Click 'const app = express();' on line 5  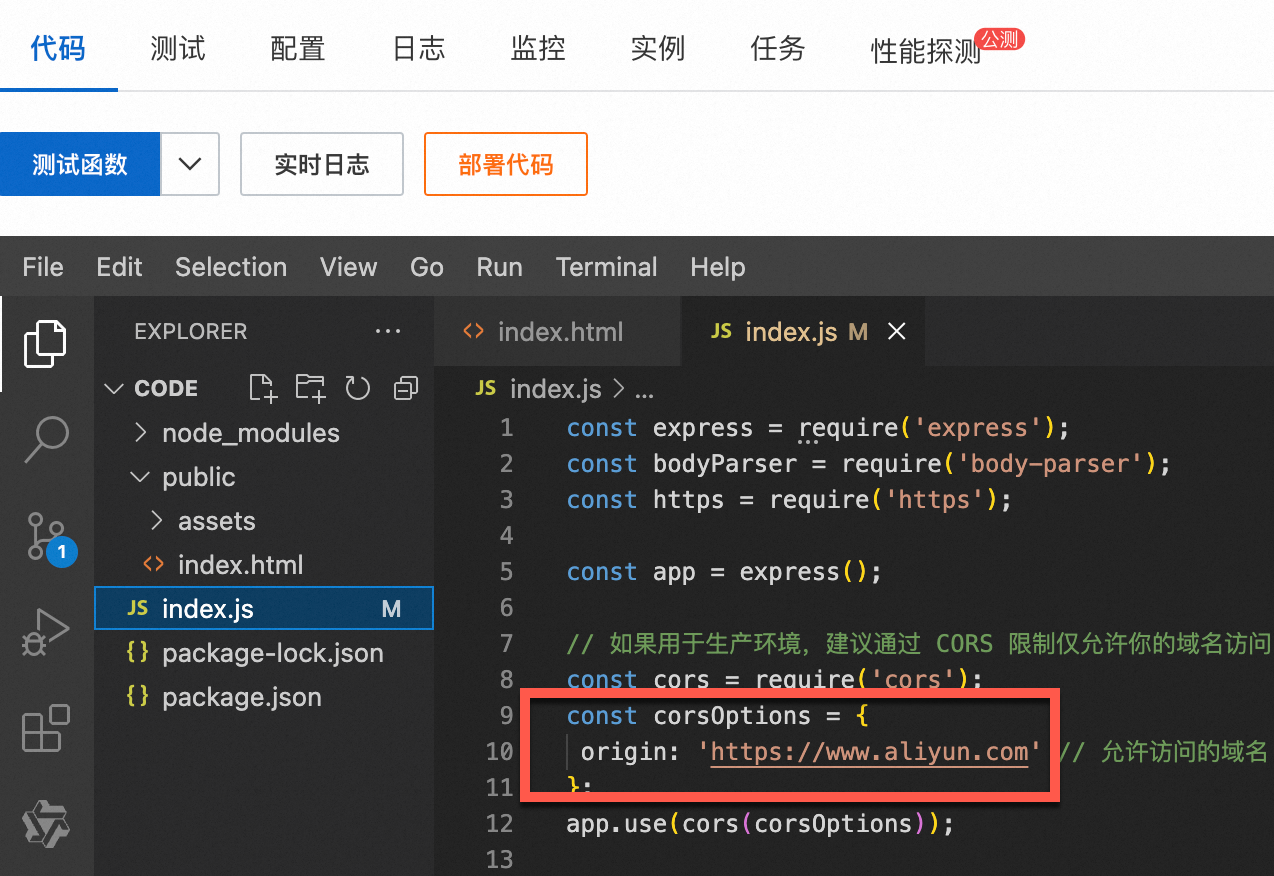[724, 572]
